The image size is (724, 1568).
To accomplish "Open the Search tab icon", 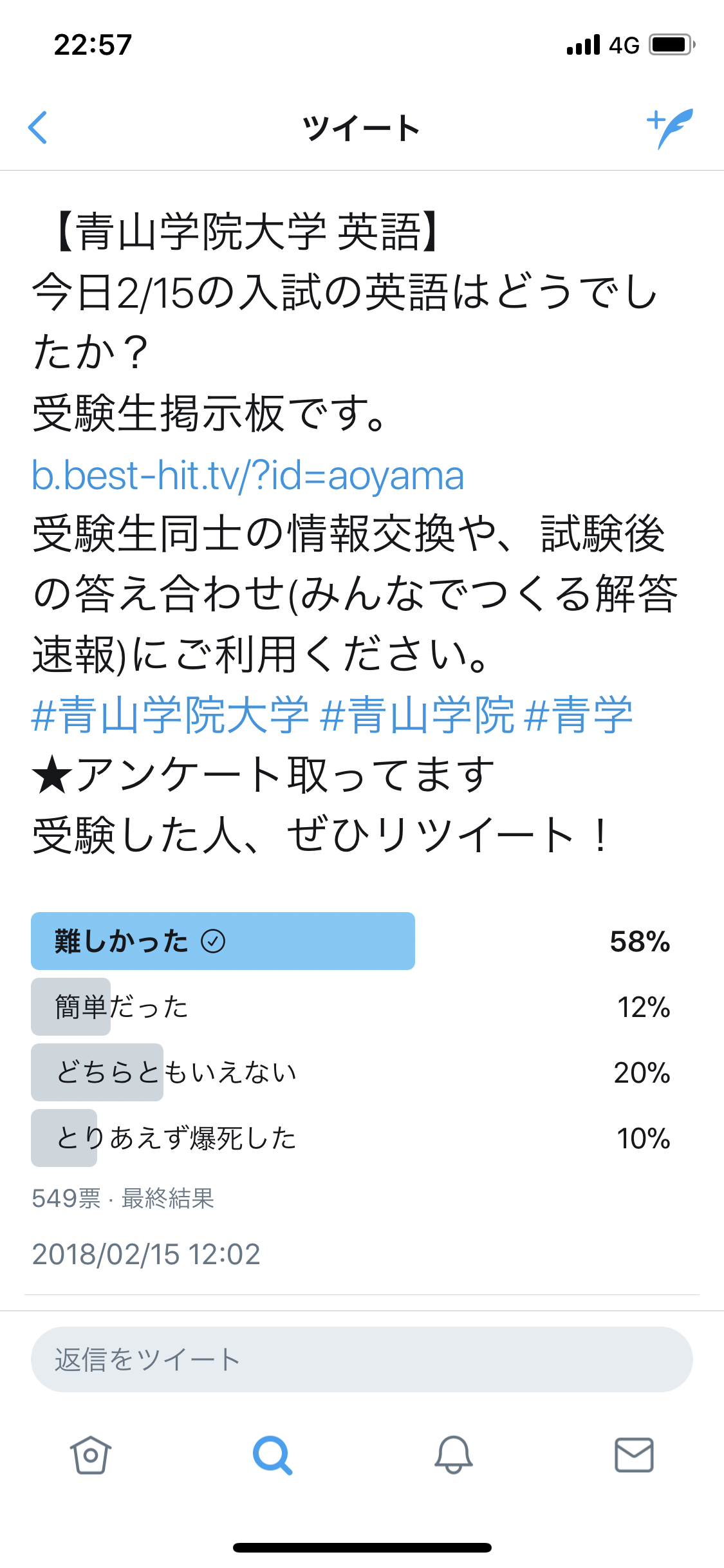I will click(272, 1455).
